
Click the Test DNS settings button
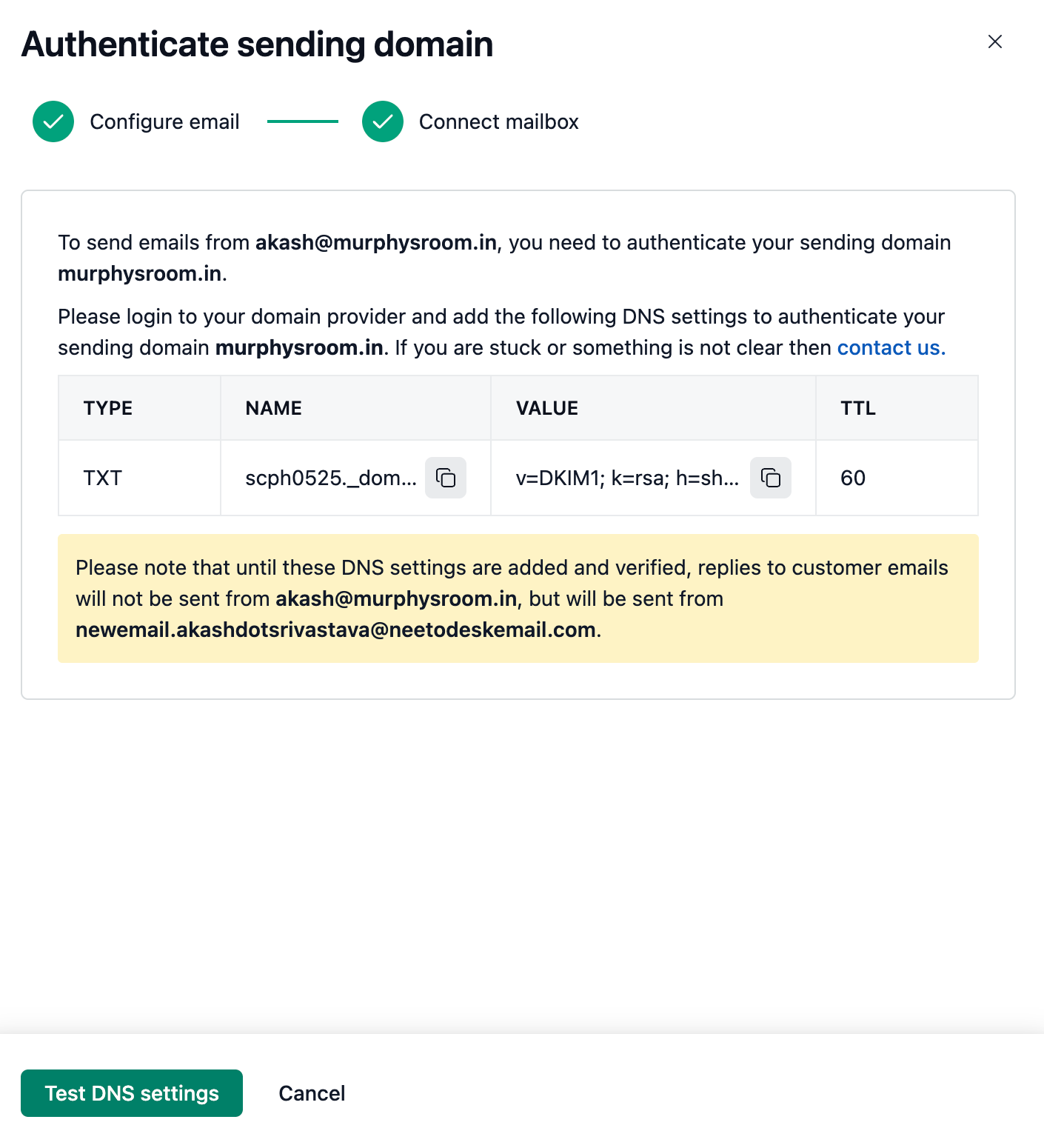132,1093
